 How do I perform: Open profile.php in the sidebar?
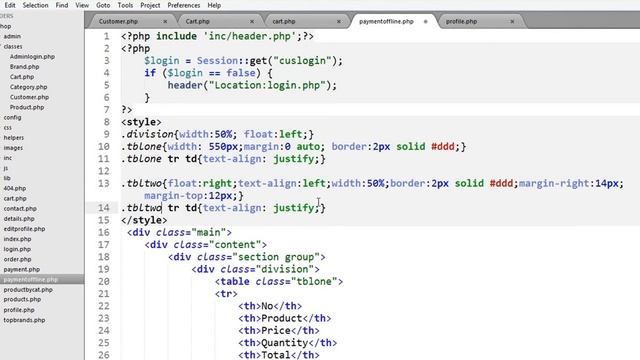19,310
